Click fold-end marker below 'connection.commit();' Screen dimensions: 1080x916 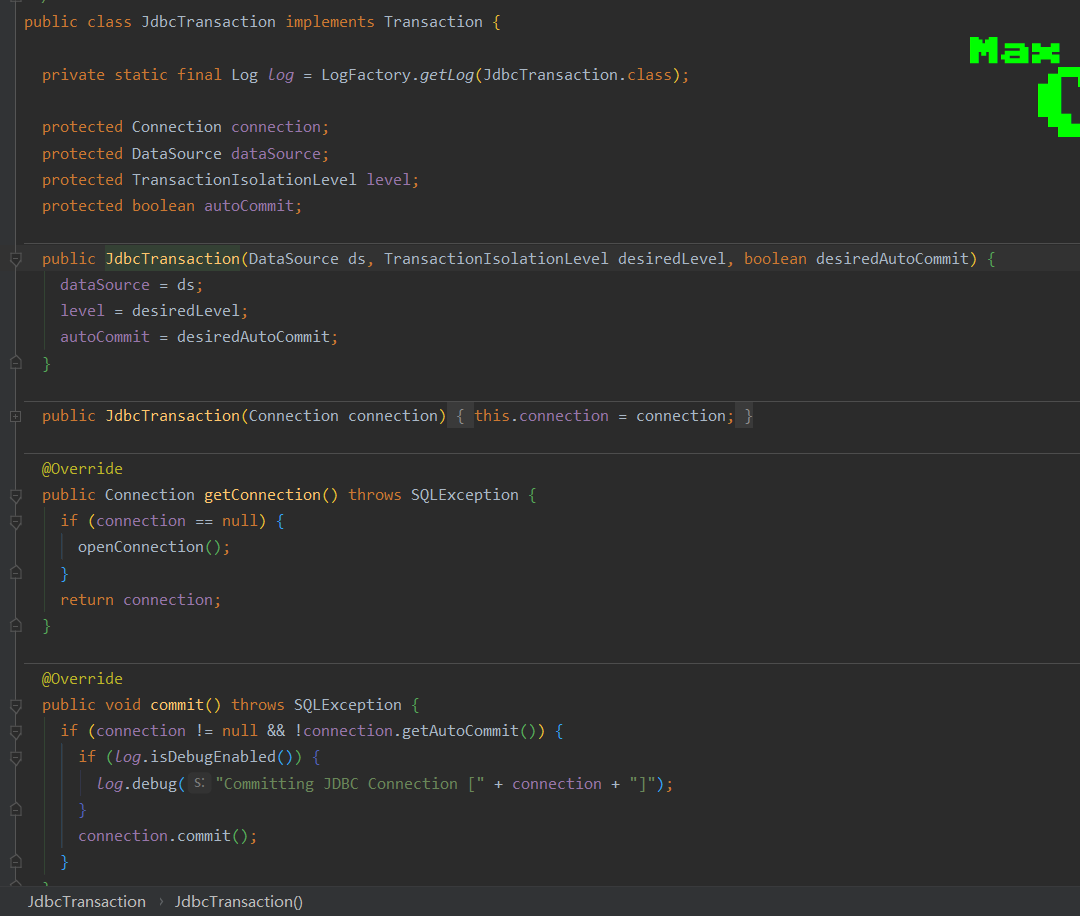click(16, 862)
